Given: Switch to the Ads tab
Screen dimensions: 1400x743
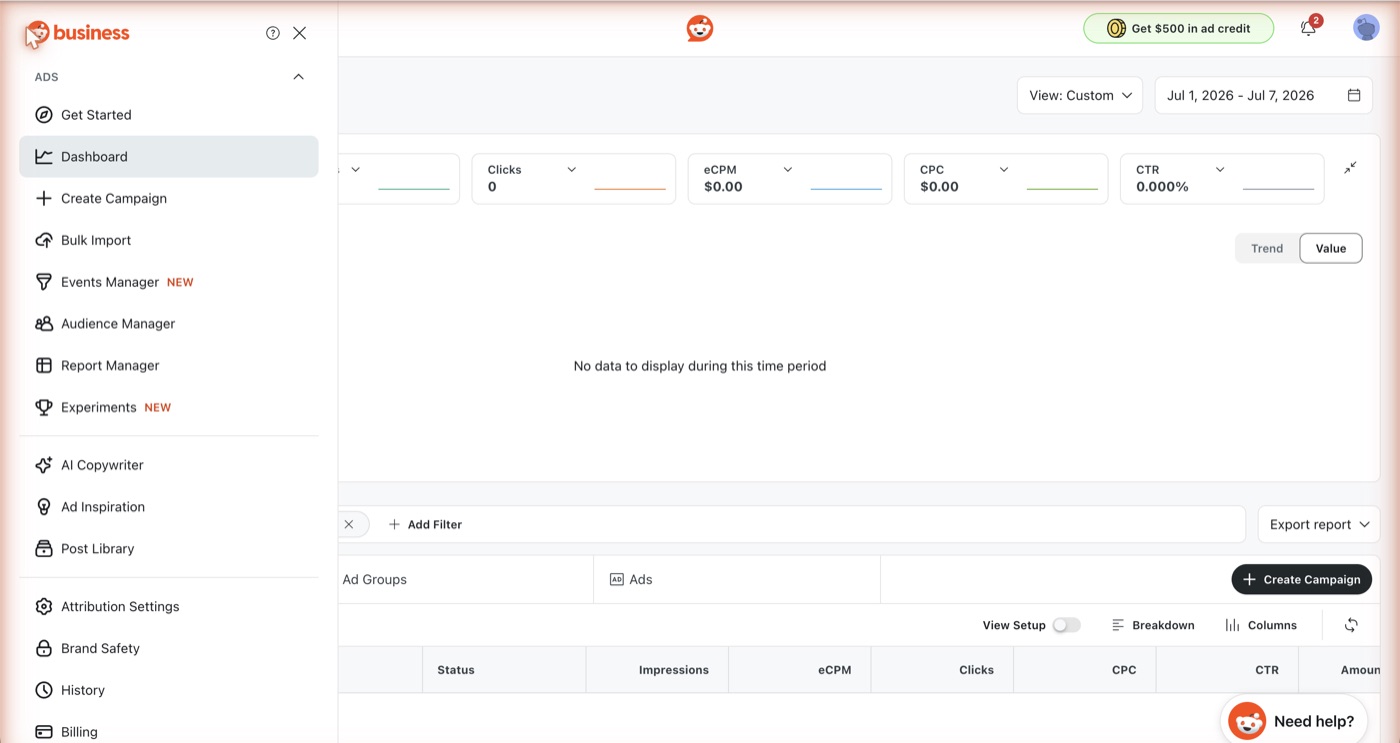Looking at the screenshot, I should coord(737,580).
